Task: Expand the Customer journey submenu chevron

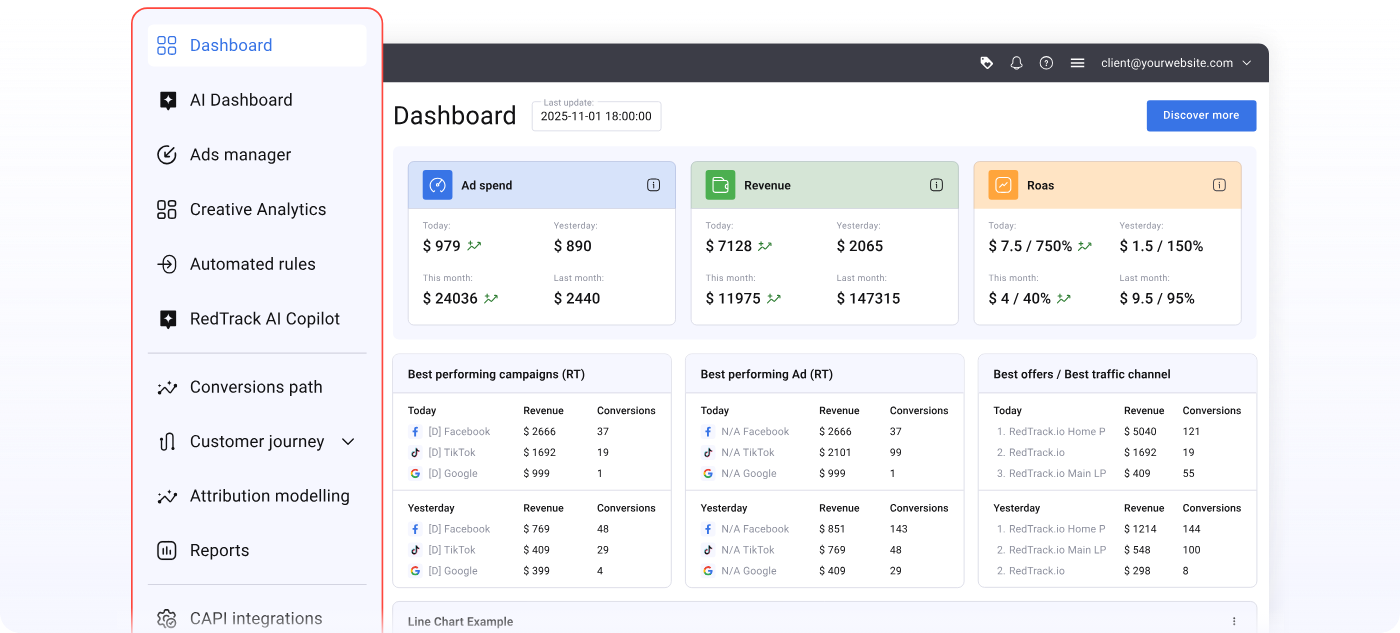Action: click(x=348, y=442)
